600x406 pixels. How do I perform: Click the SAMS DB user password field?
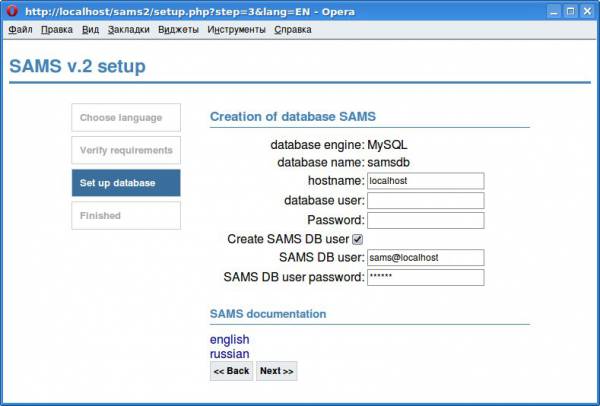coord(426,277)
